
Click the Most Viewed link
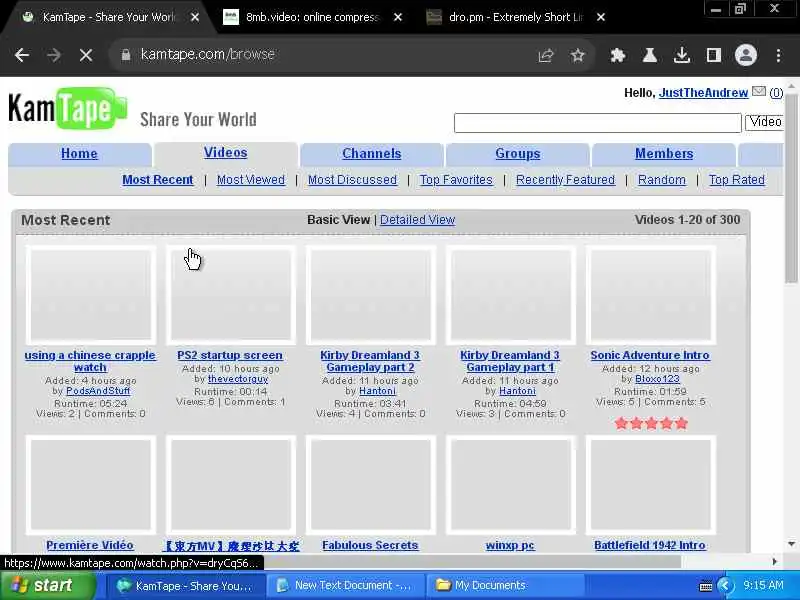[251, 180]
